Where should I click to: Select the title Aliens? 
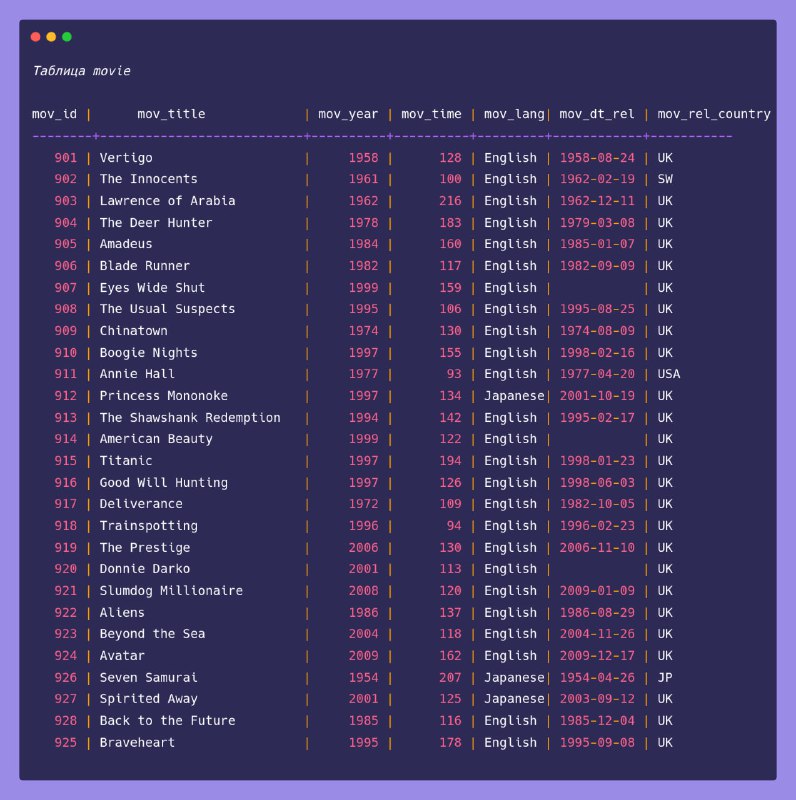(x=122, y=613)
